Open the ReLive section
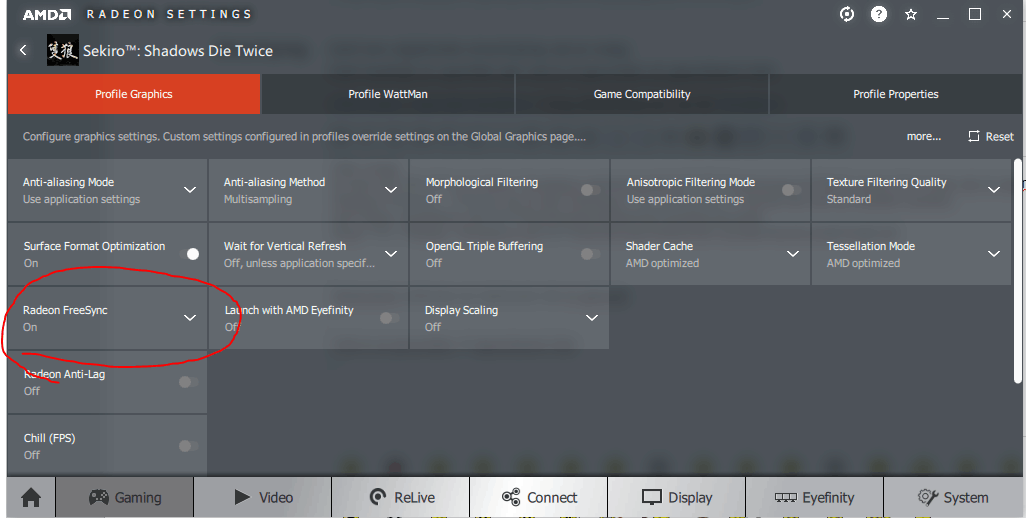 [399, 497]
